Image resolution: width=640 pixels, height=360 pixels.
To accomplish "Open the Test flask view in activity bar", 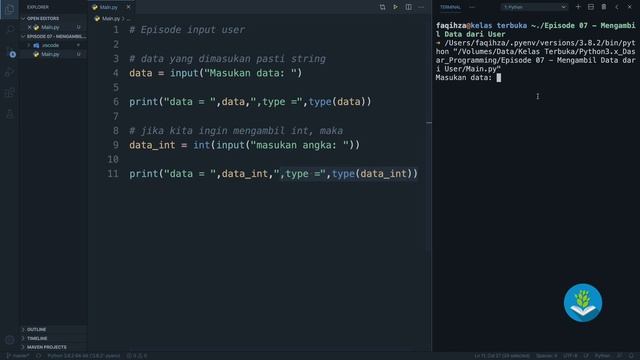I will (10, 114).
